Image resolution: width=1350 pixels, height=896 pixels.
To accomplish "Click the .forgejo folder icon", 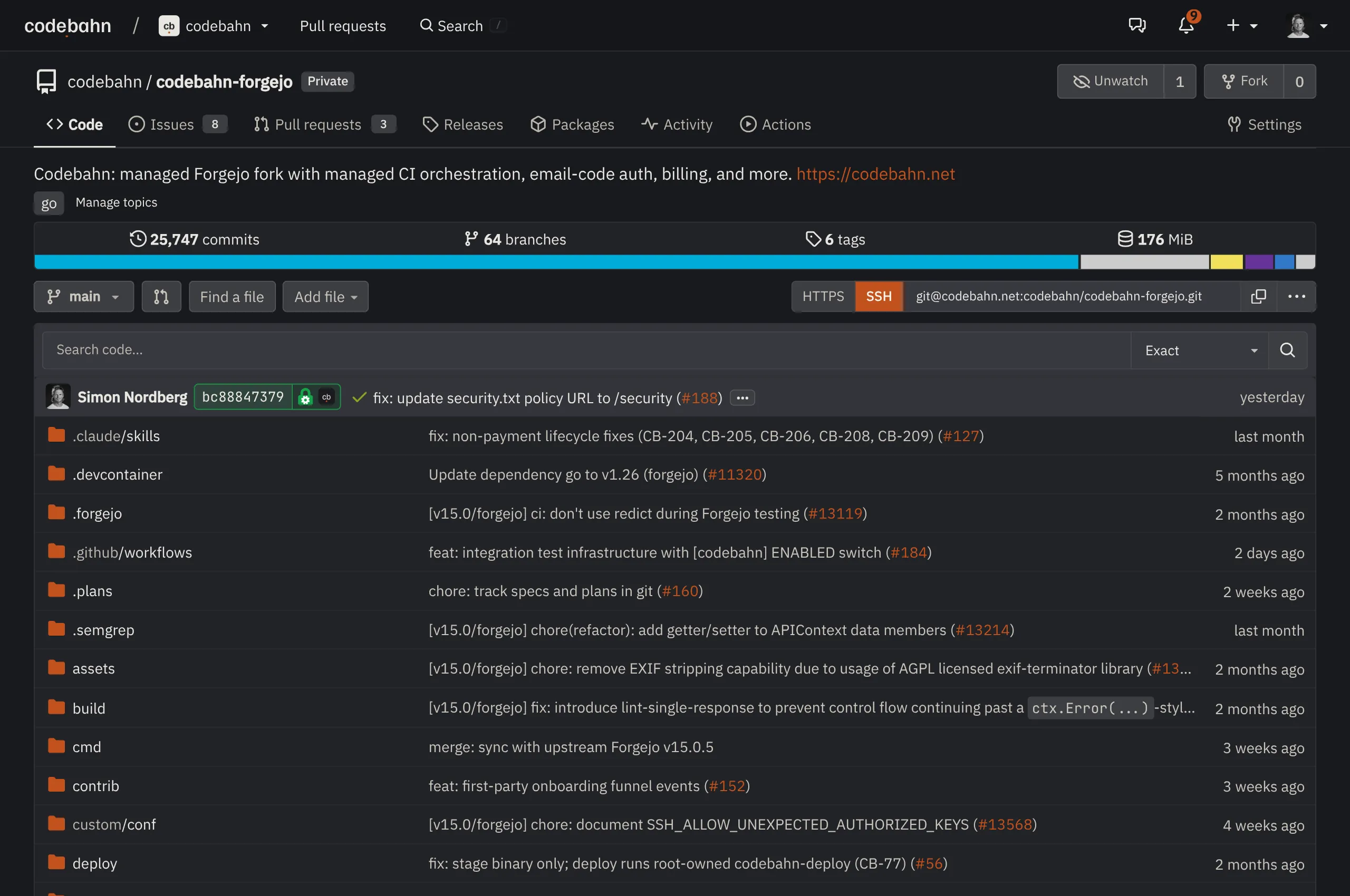I will click(56, 512).
